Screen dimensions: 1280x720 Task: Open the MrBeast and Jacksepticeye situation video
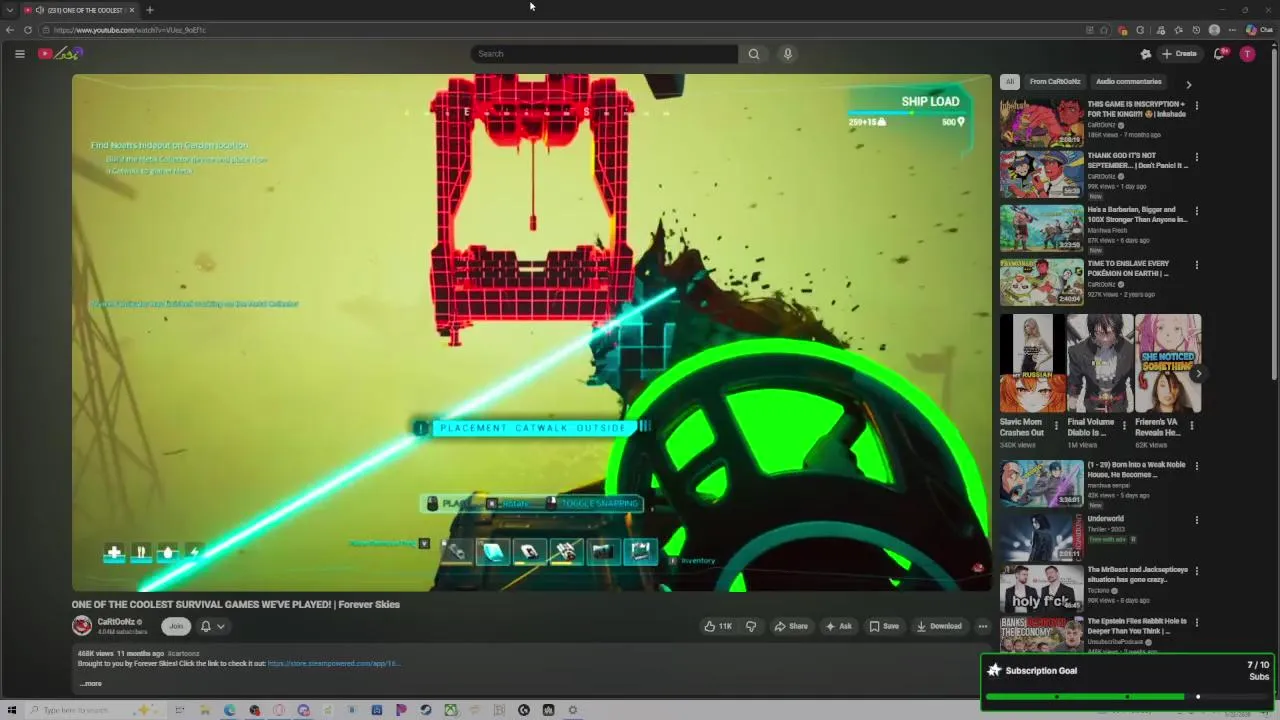(x=1041, y=588)
